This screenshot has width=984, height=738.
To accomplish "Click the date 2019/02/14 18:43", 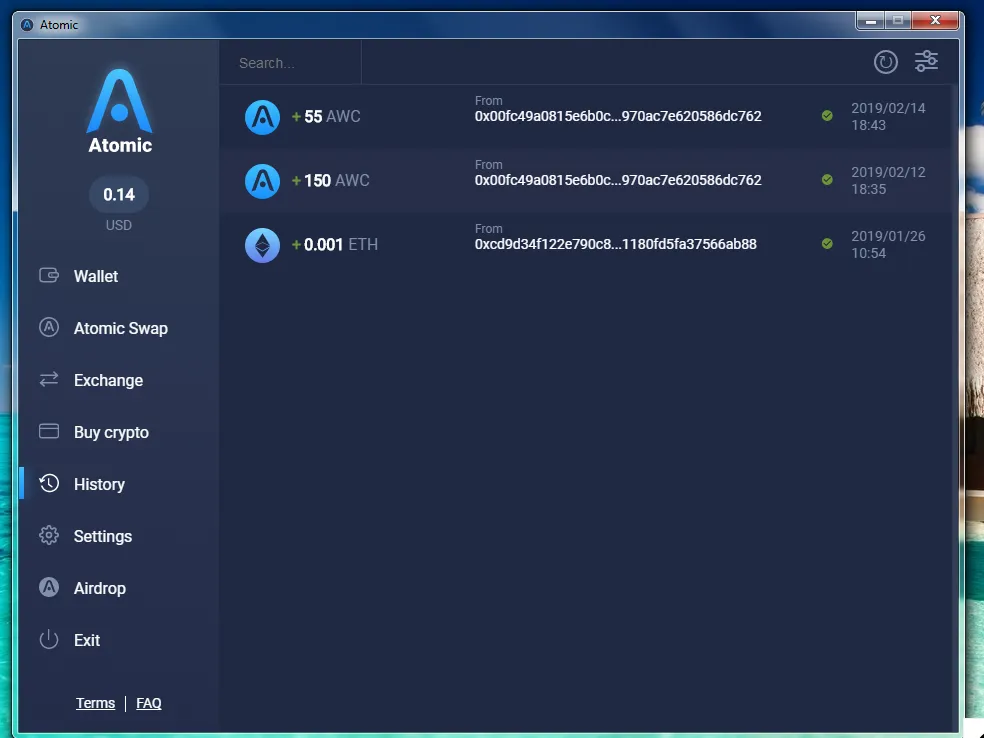I will coord(888,117).
